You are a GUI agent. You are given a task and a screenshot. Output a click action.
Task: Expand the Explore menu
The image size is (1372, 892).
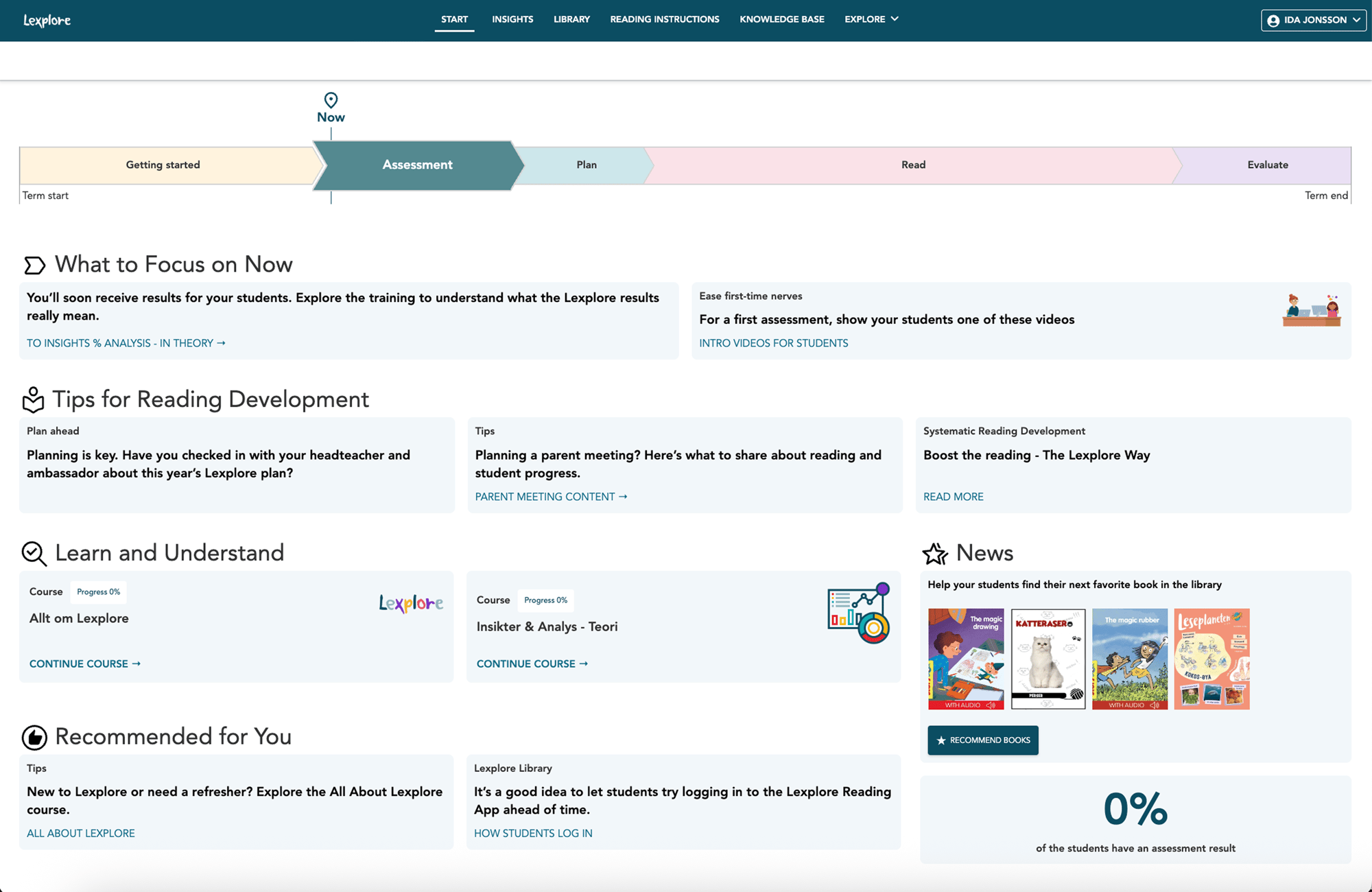(871, 19)
